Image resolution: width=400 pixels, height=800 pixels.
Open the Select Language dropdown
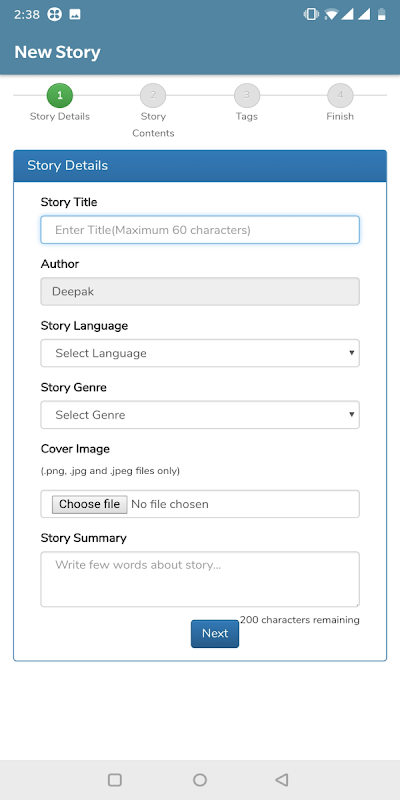pos(200,353)
